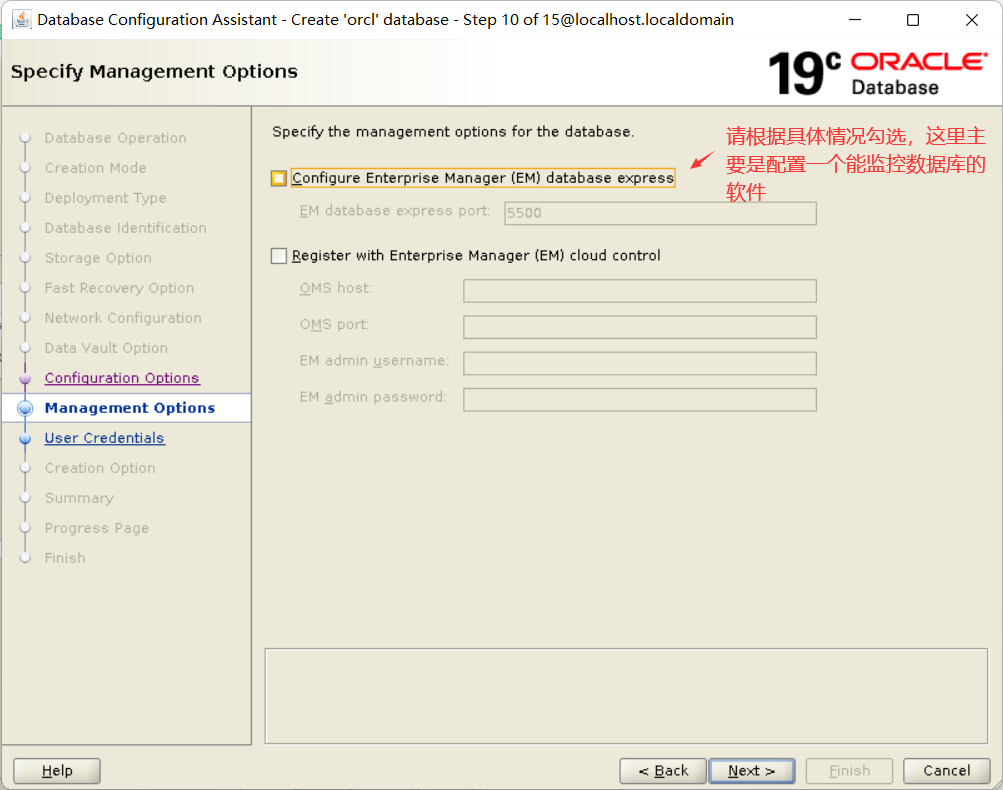Click the OMS port input field
This screenshot has height=790, width=1003.
[640, 327]
